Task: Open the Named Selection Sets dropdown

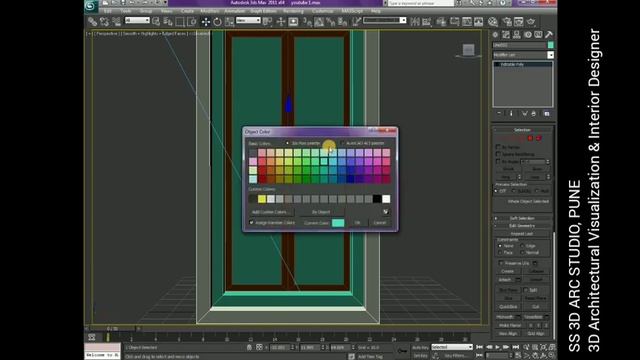Action: [384, 20]
